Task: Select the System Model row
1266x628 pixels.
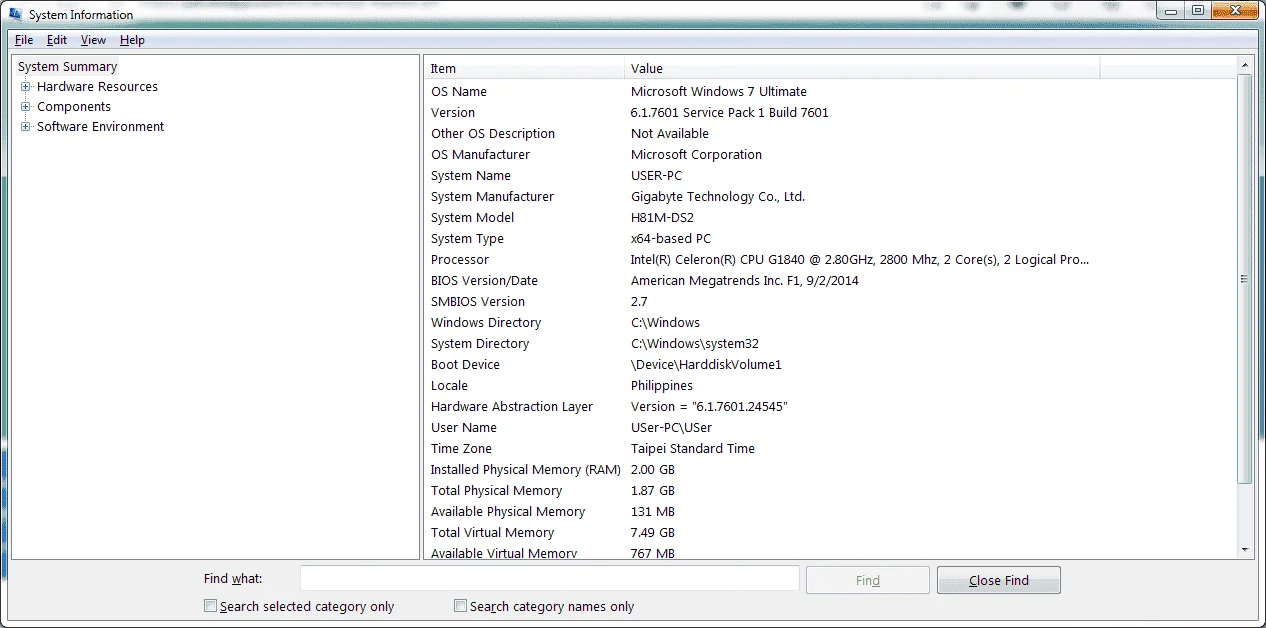Action: click(830, 218)
